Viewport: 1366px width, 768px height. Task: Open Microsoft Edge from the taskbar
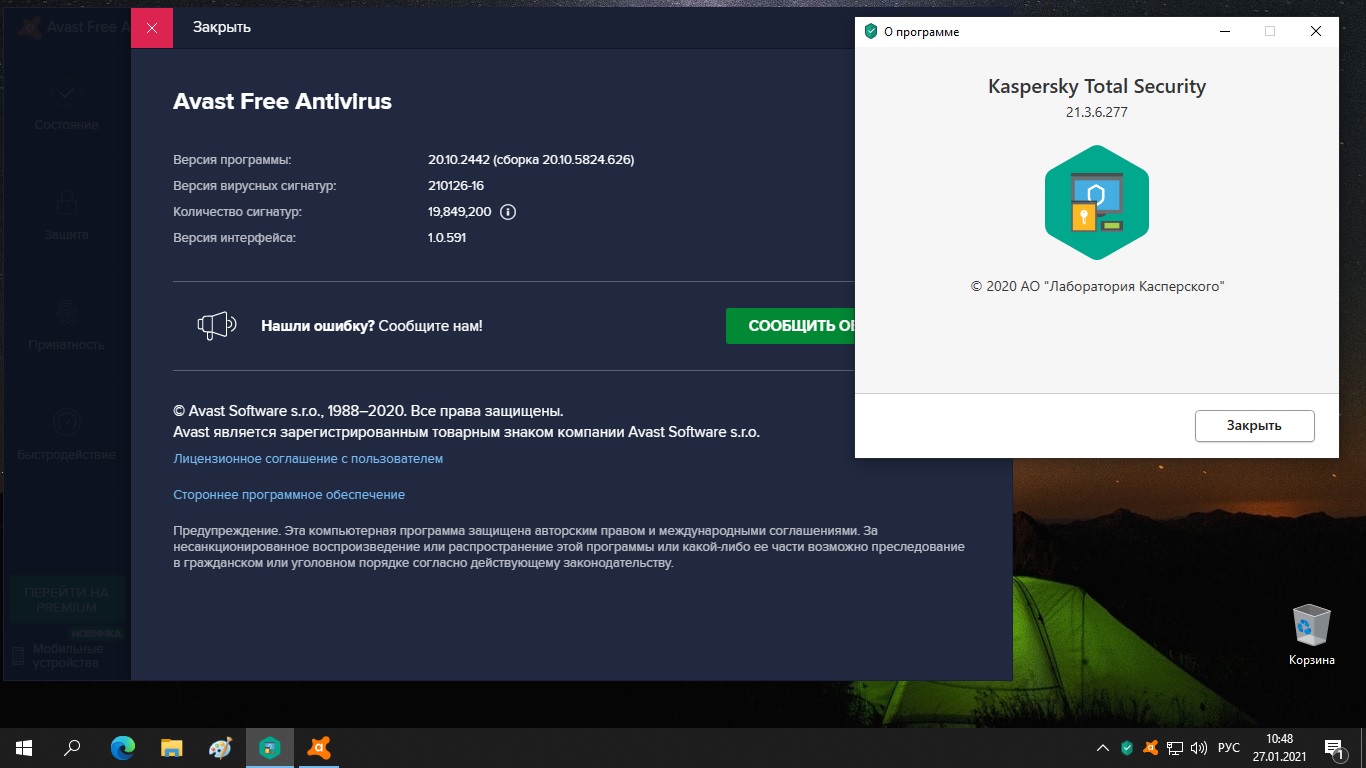click(x=122, y=747)
